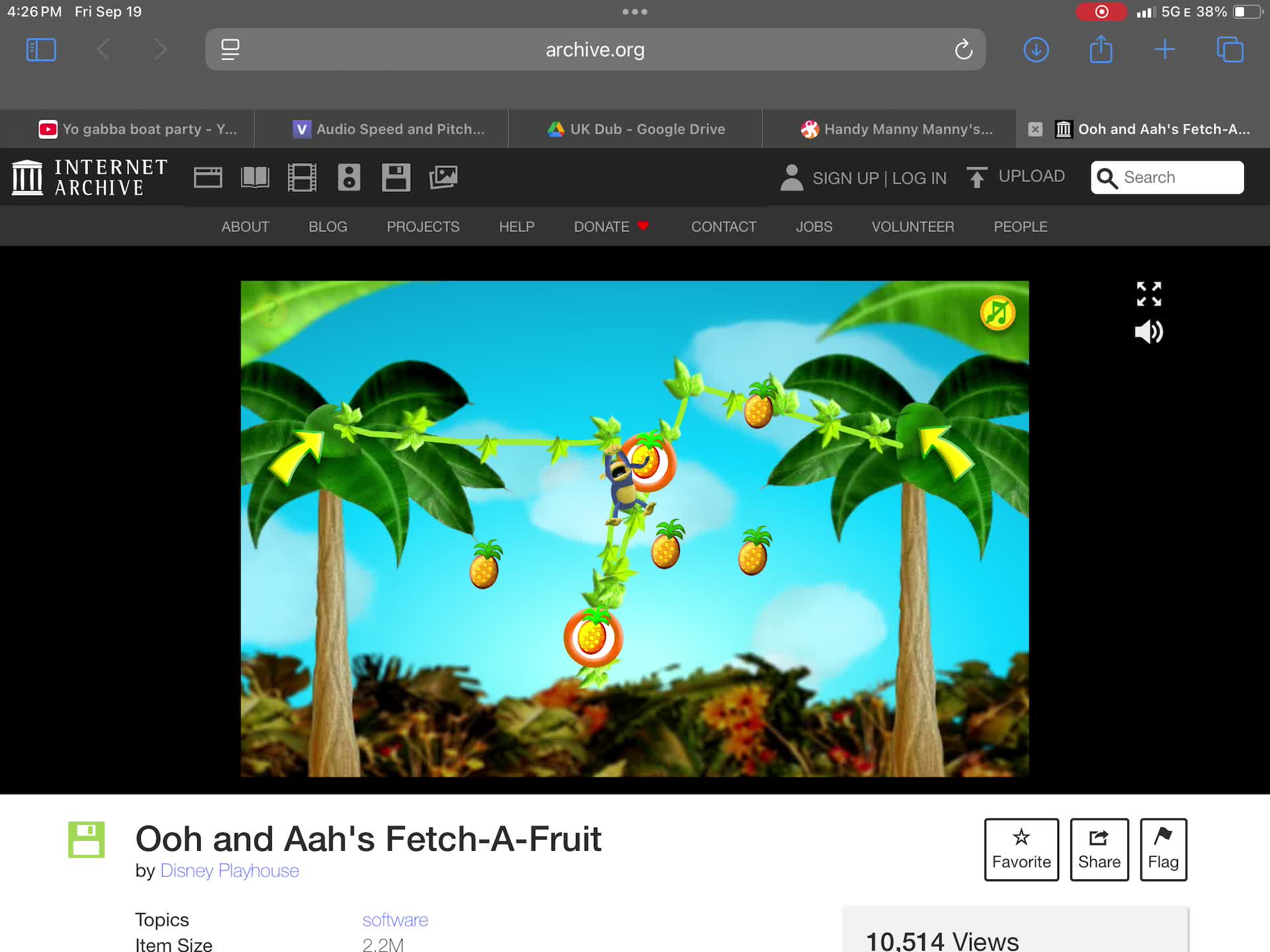Open the Images collection icon

pos(443,177)
